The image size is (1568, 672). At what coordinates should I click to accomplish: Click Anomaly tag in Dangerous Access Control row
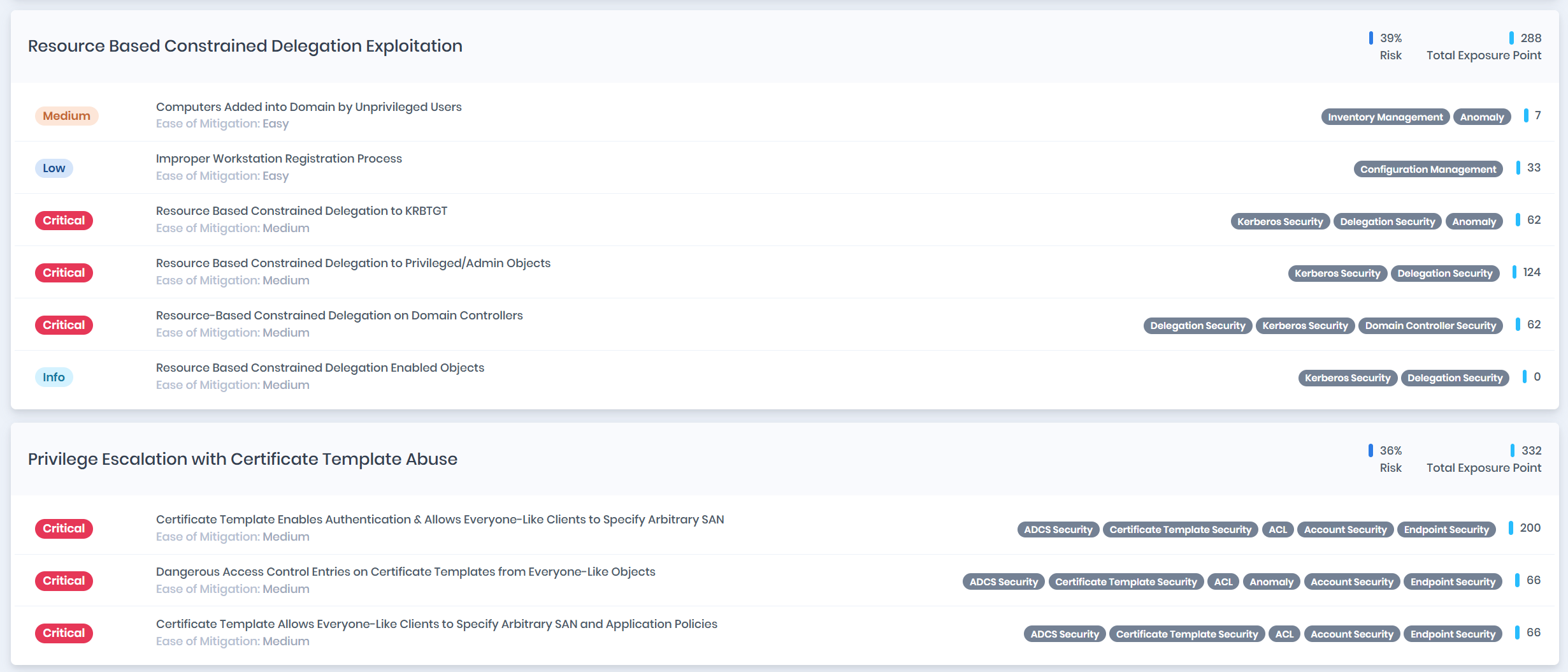[x=1270, y=582]
